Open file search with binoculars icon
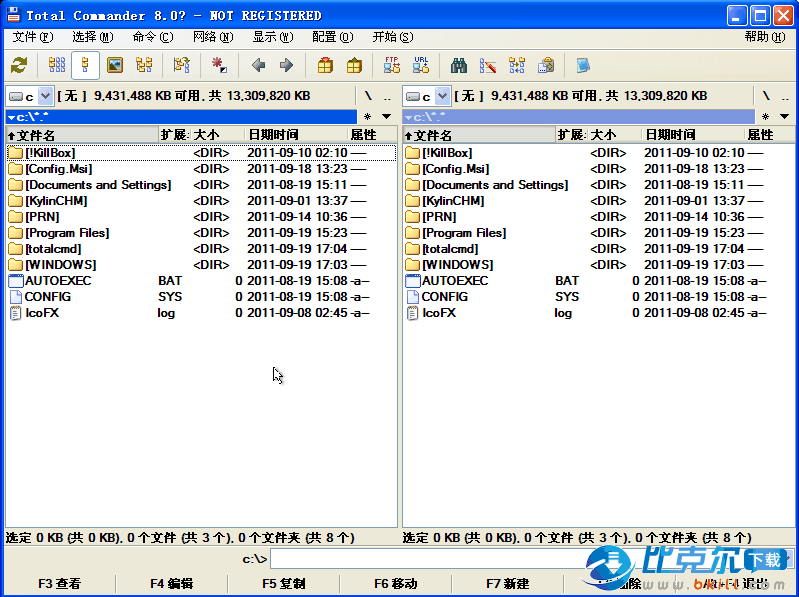The height and width of the screenshot is (597, 799). click(x=459, y=66)
